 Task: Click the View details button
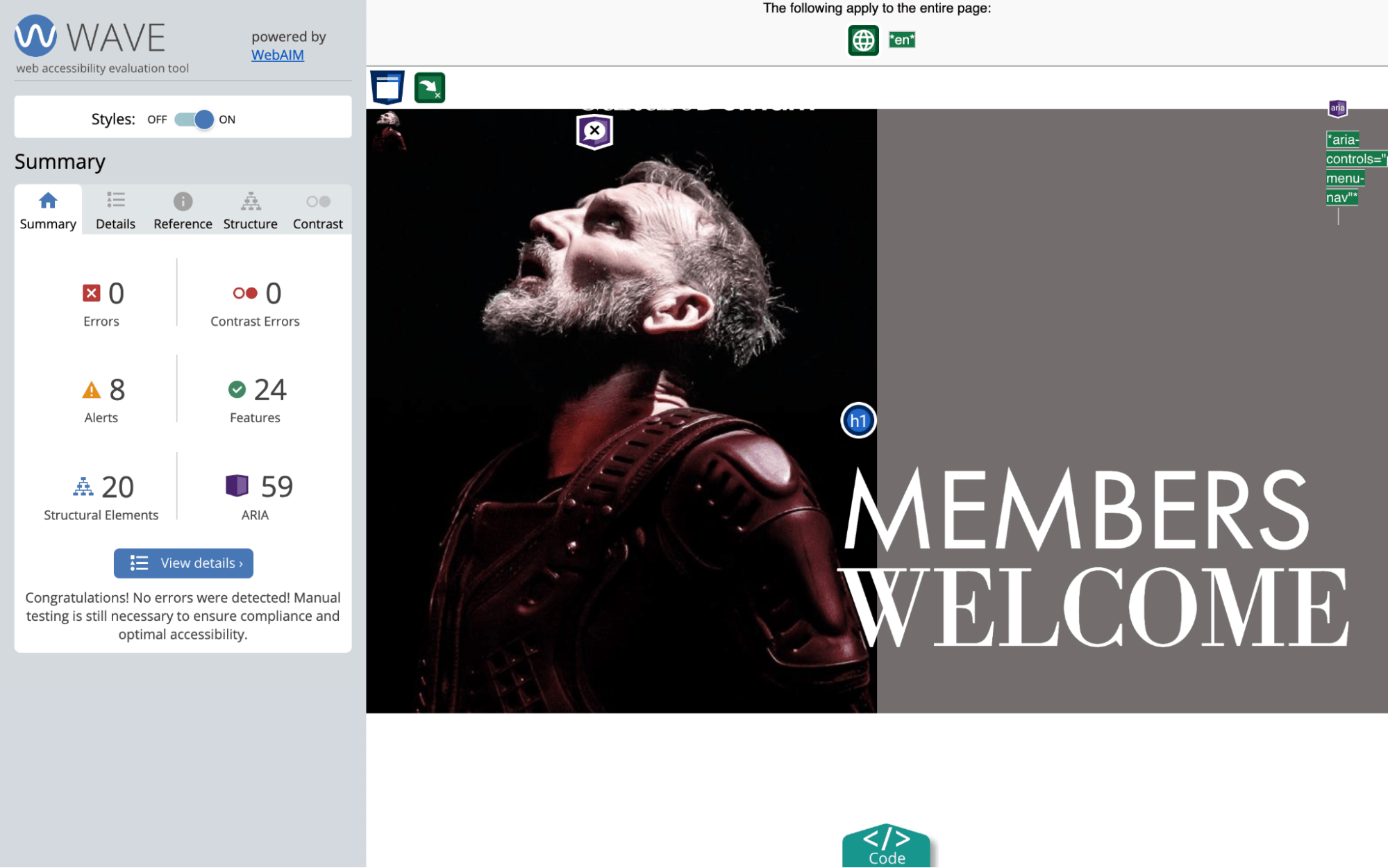point(183,562)
